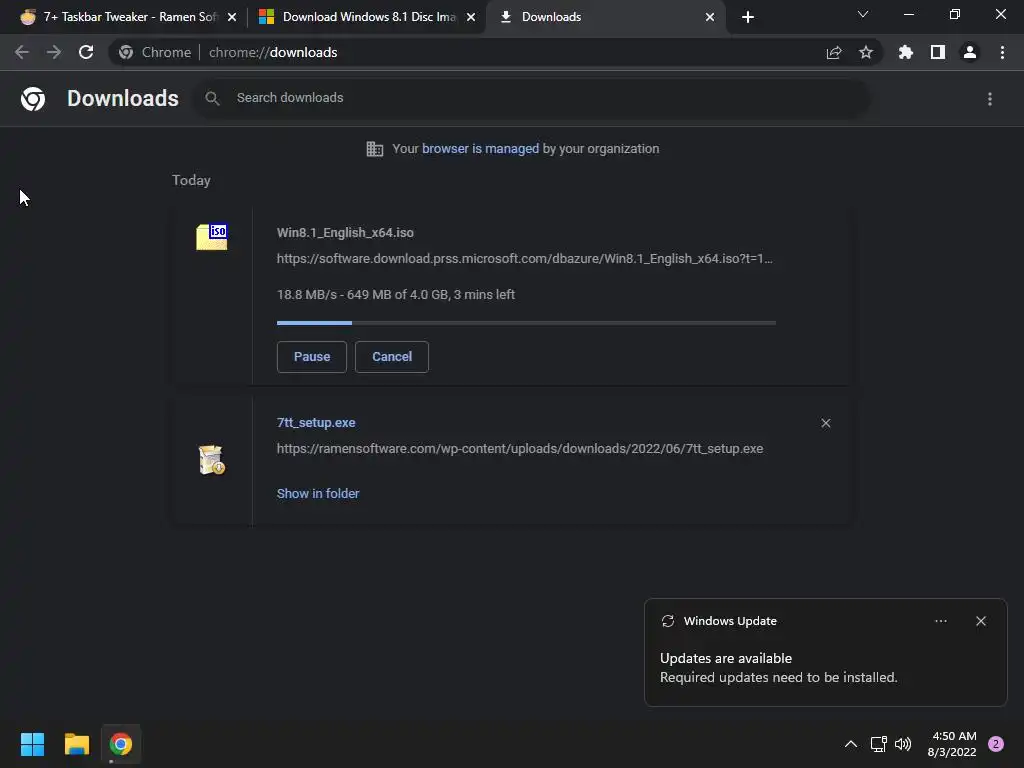Image resolution: width=1024 pixels, height=768 pixels.
Task: Open the browser is managed link
Action: pyautogui.click(x=481, y=149)
